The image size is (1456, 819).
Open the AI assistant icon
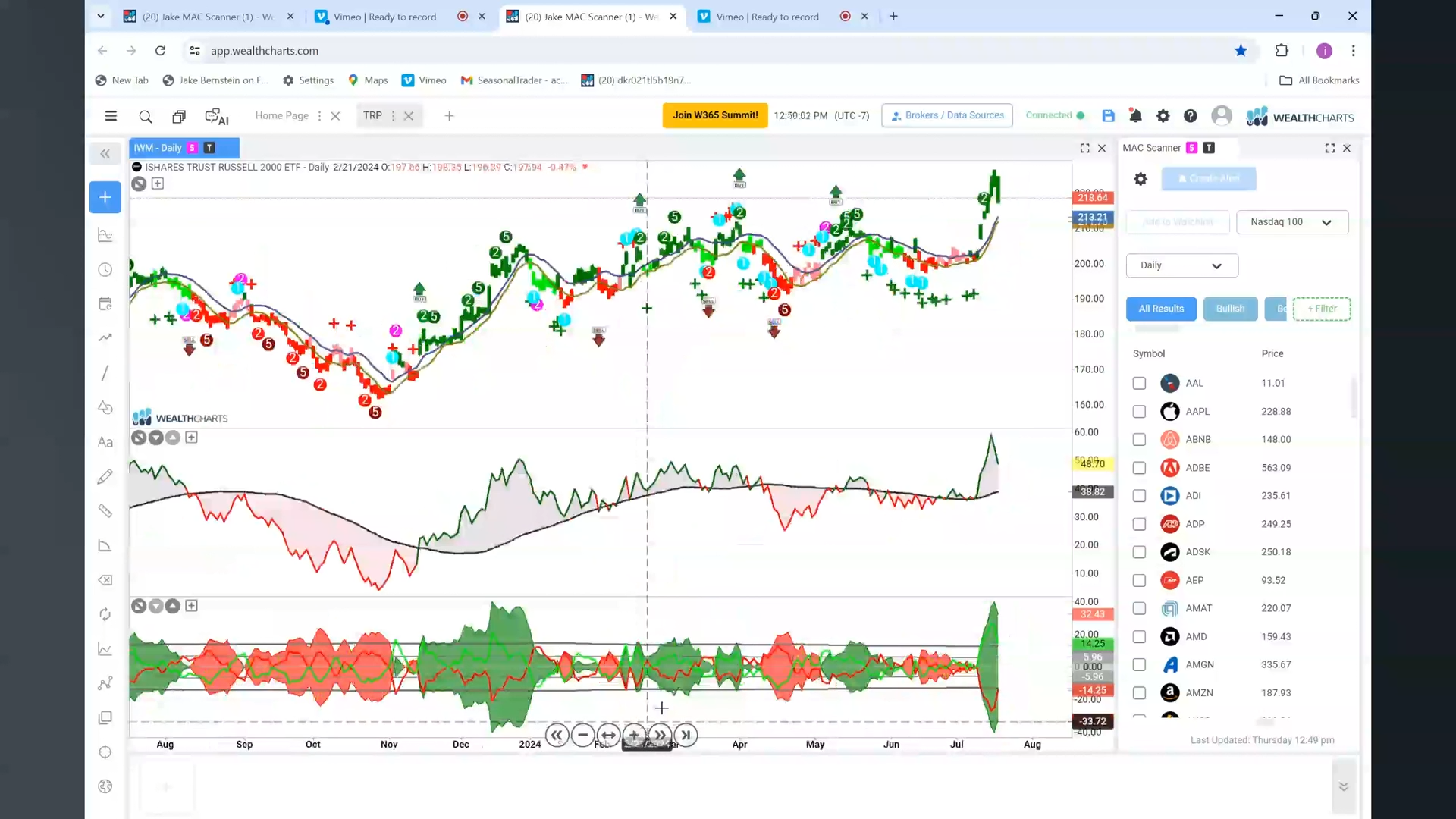click(217, 116)
